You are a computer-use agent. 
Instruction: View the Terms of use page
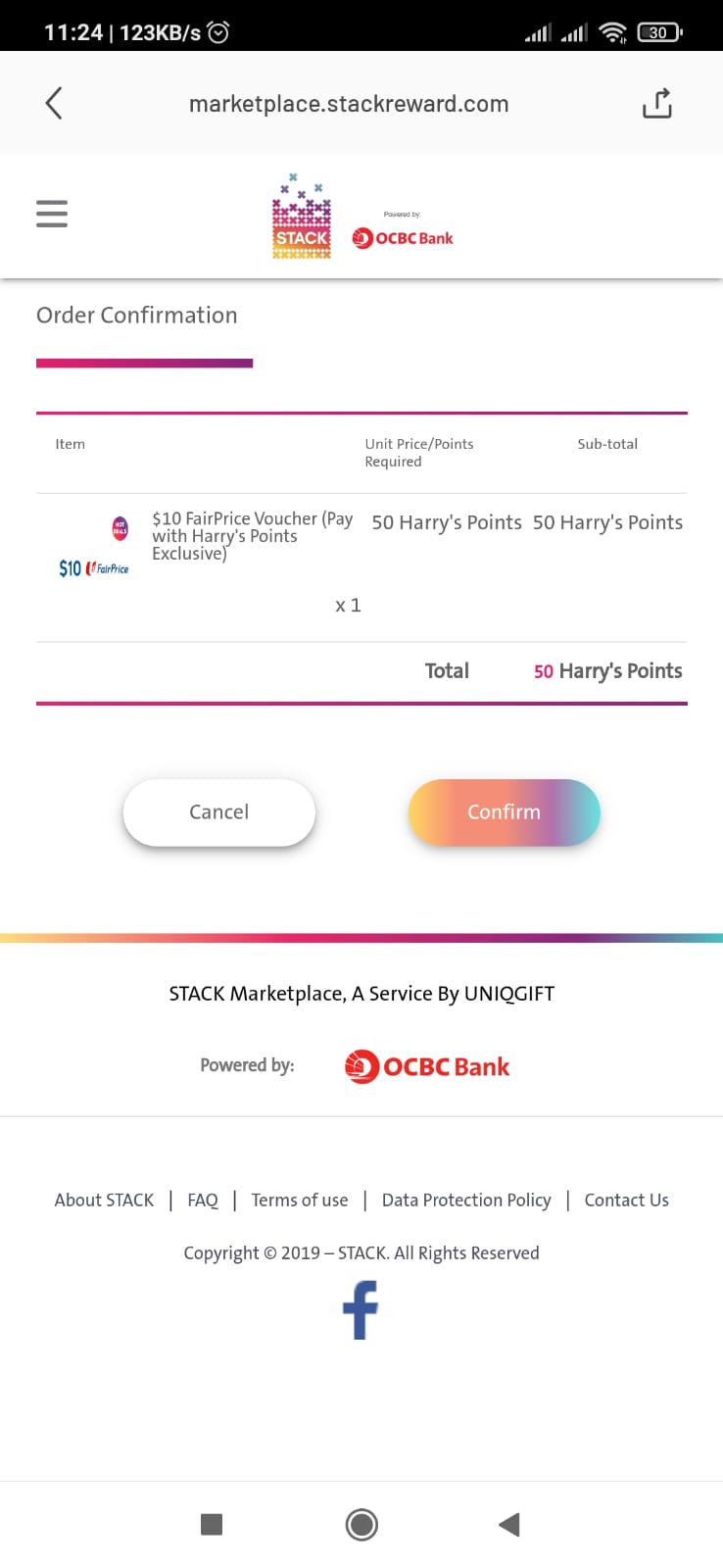point(300,1200)
